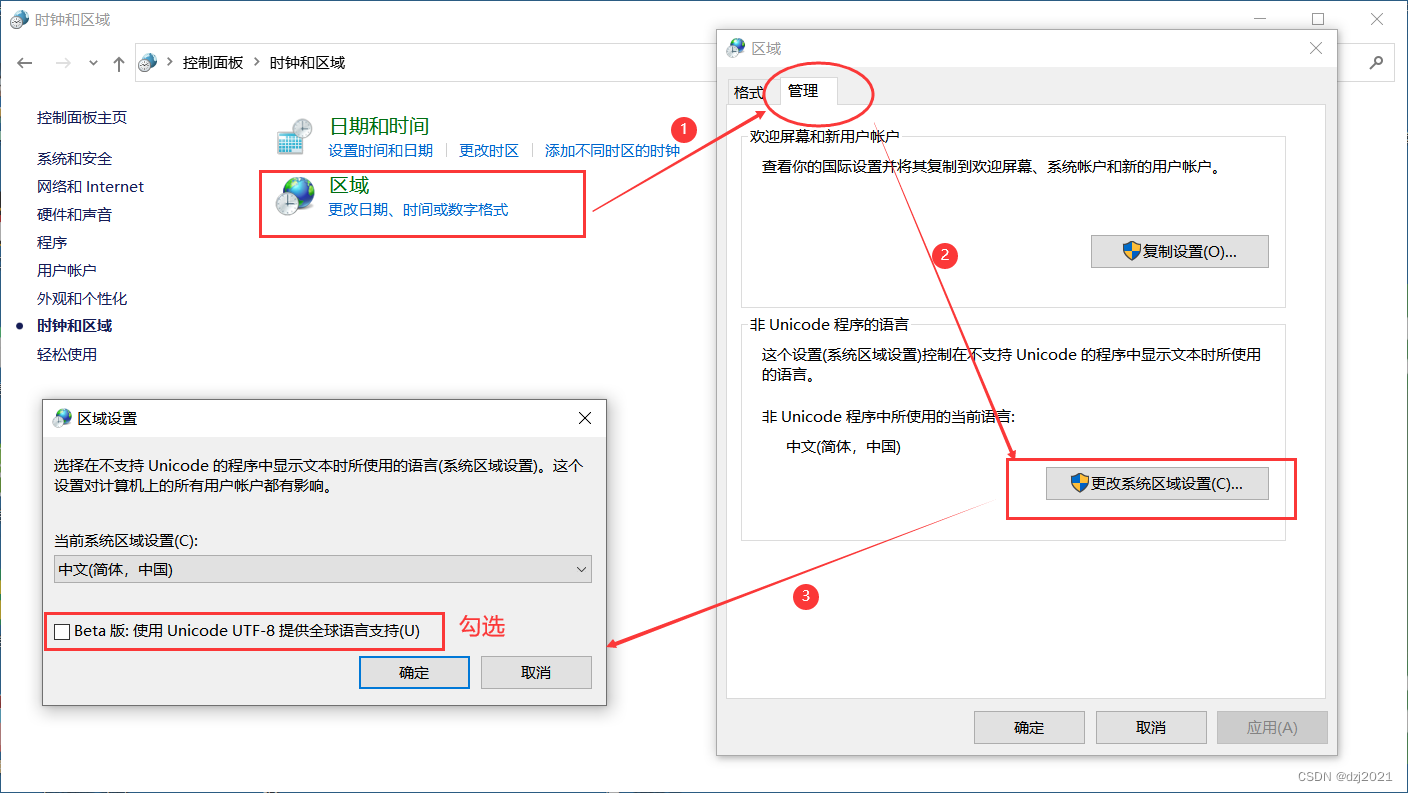
Task: Click the back arrow in navigation bar
Action: [24, 62]
